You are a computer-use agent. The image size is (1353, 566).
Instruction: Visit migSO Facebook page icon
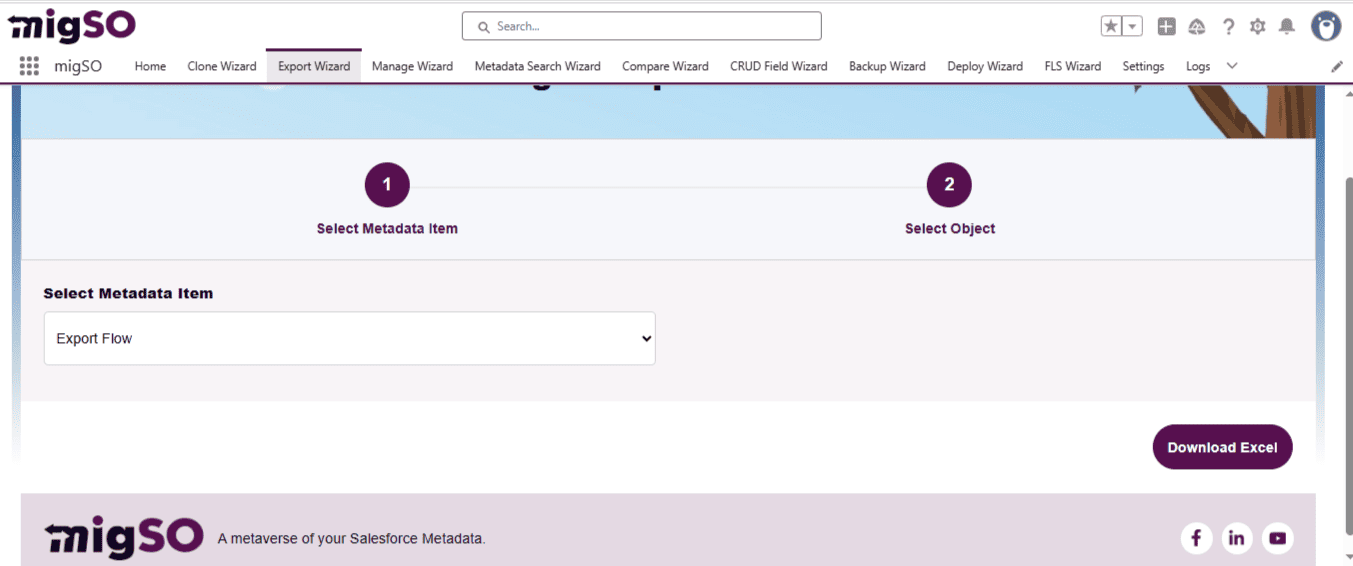[x=1196, y=538]
